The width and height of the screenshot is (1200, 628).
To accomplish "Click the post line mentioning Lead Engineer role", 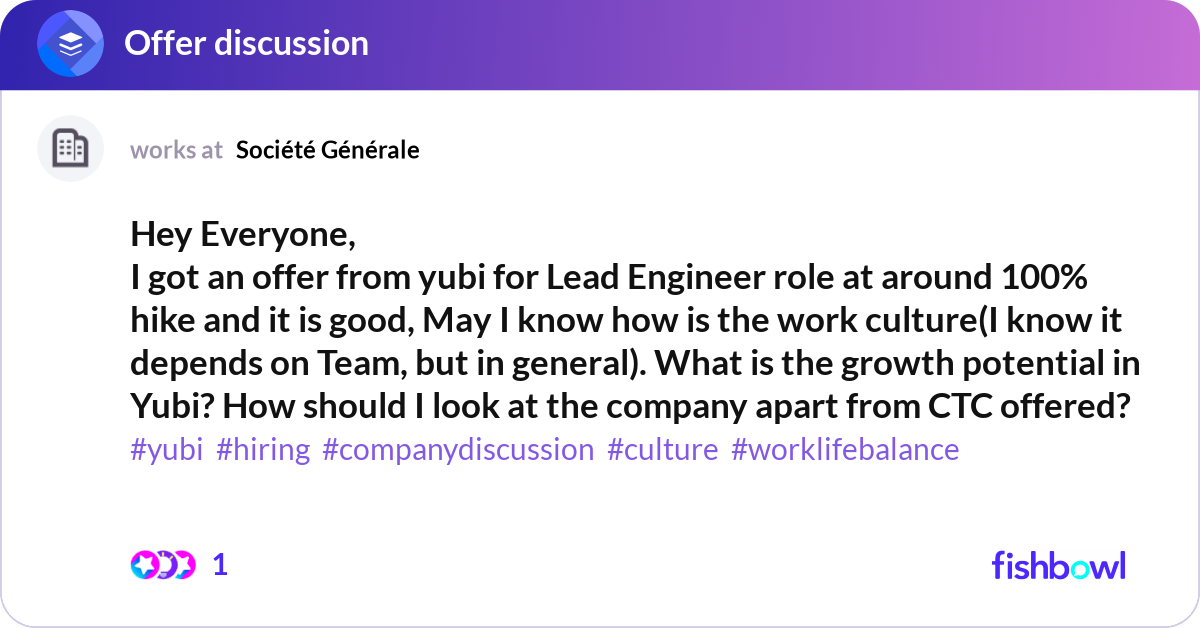I will [x=608, y=278].
